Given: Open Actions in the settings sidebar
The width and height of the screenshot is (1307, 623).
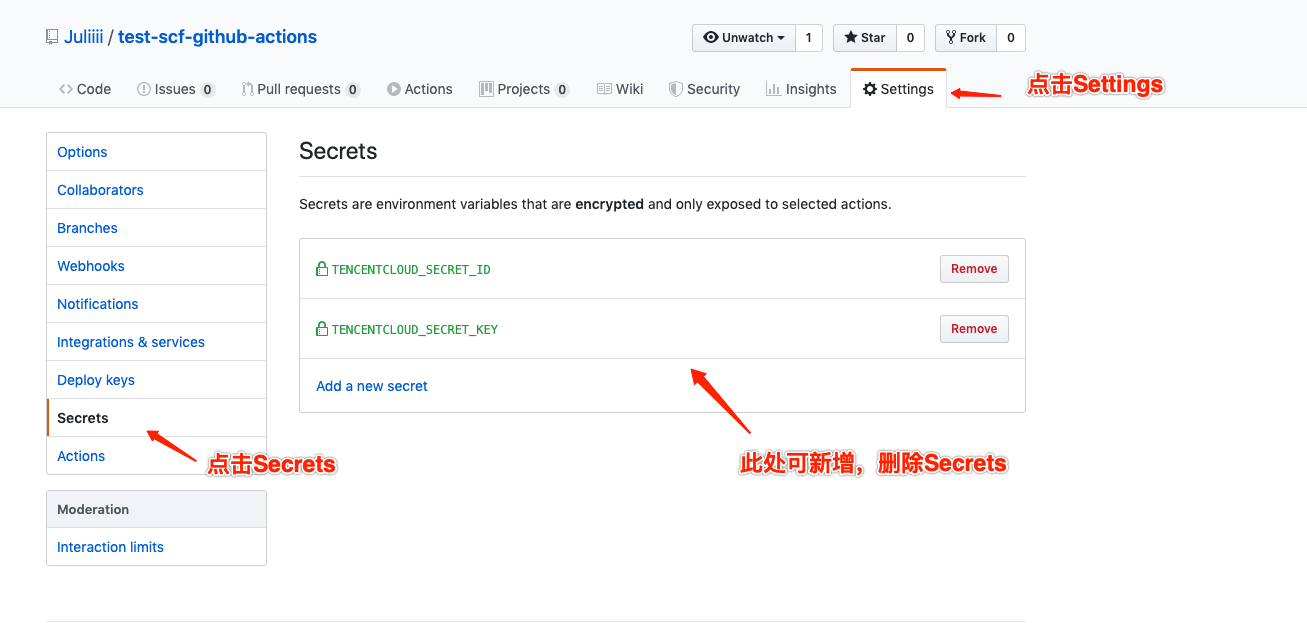Looking at the screenshot, I should click(156, 456).
